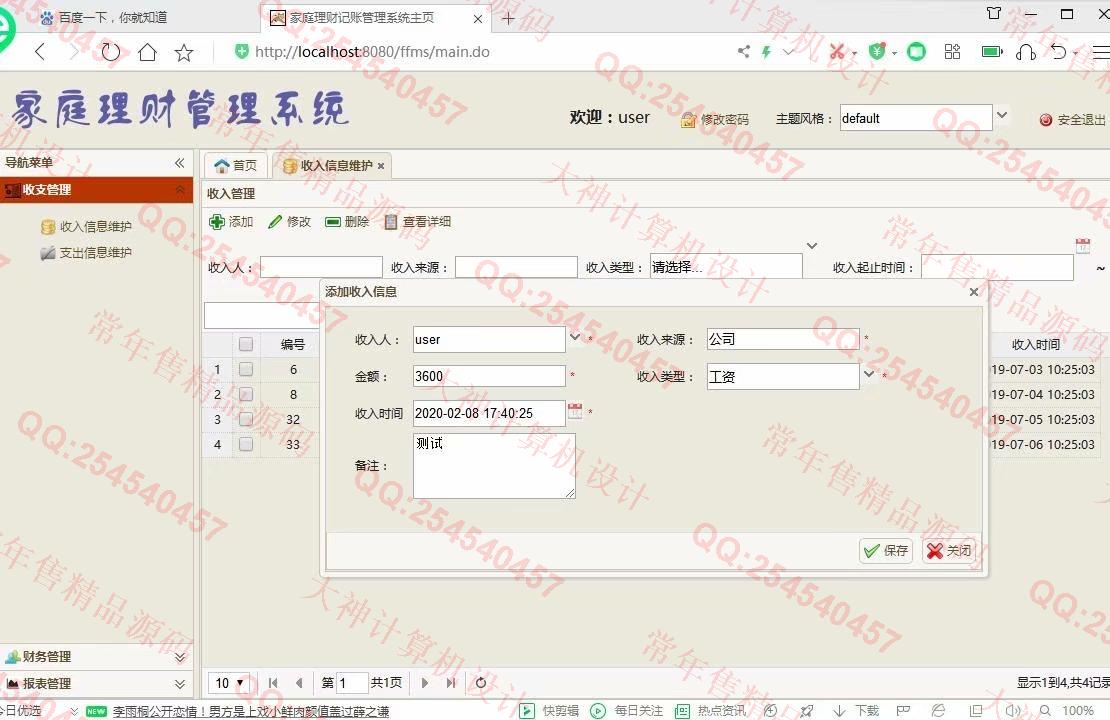Go to the last page of results
Image resolution: width=1110 pixels, height=720 pixels.
451,683
